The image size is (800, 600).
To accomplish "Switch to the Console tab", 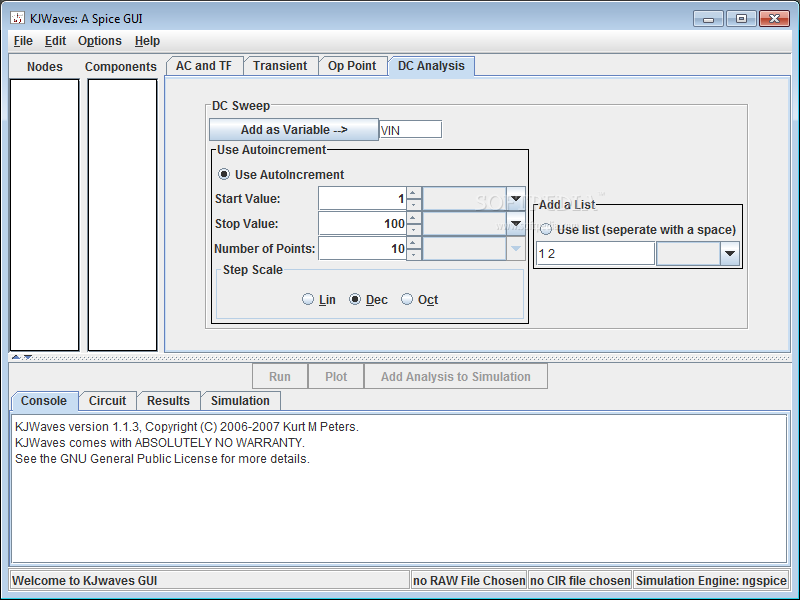I will pyautogui.click(x=44, y=401).
